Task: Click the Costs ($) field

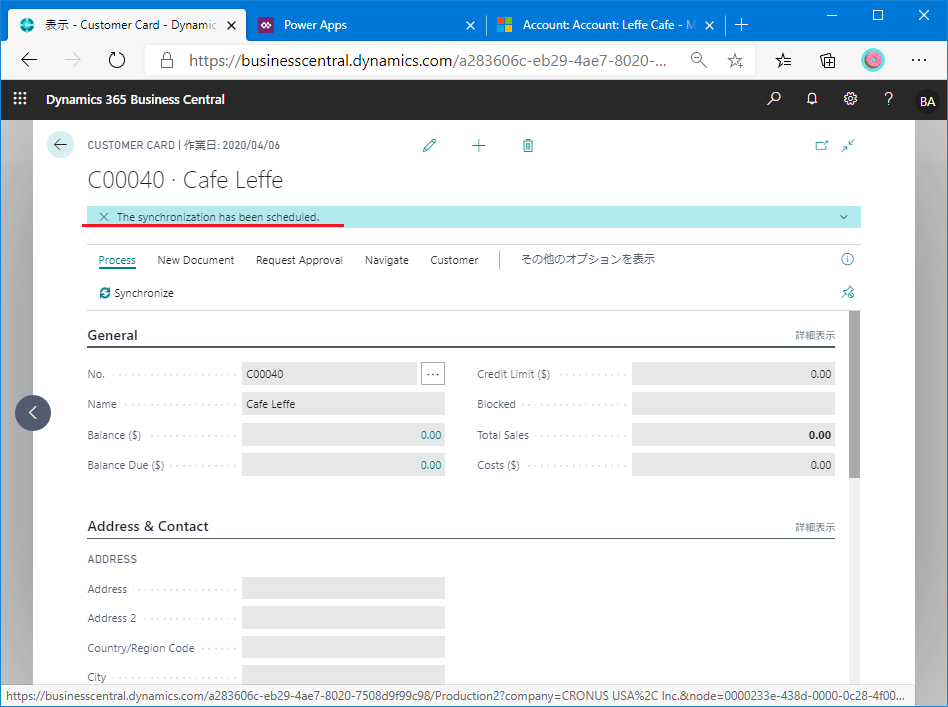Action: pos(733,465)
